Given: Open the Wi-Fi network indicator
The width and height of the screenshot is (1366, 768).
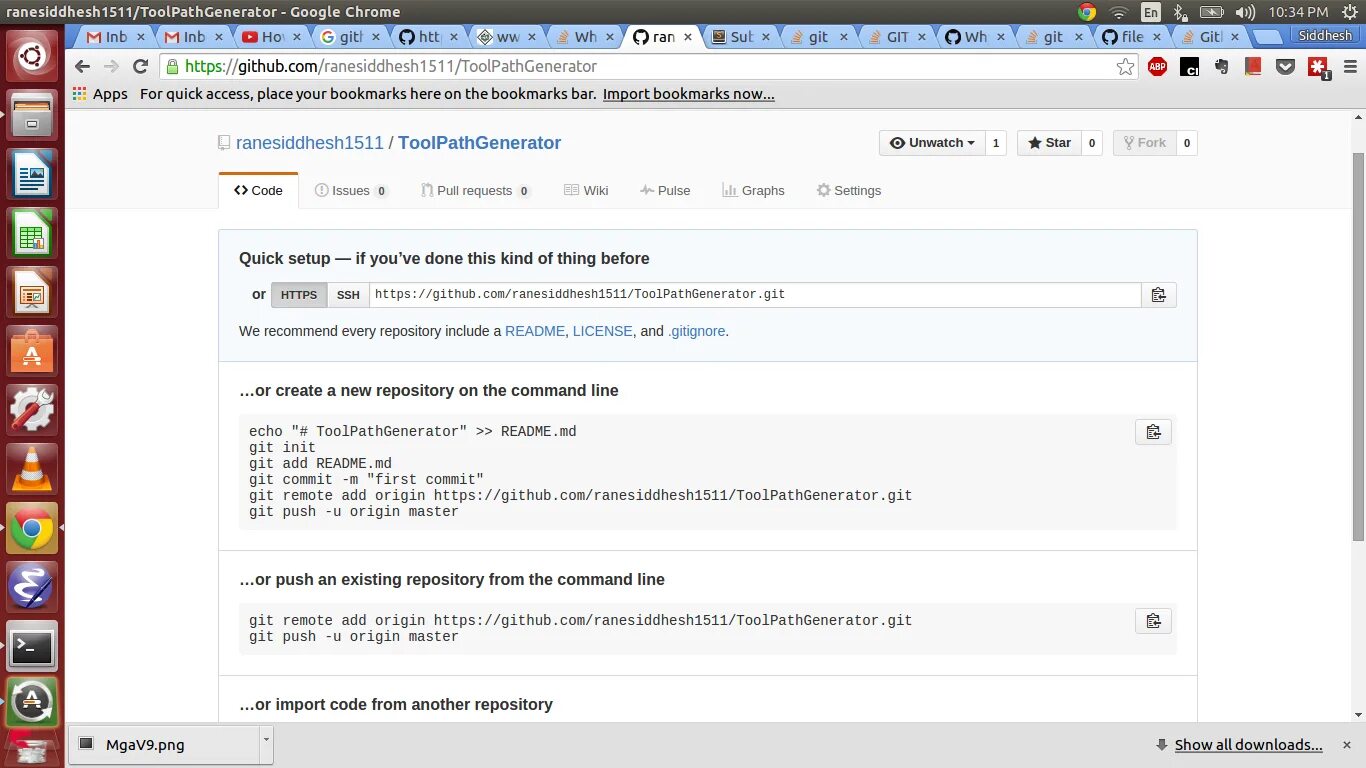Looking at the screenshot, I should point(1119,12).
